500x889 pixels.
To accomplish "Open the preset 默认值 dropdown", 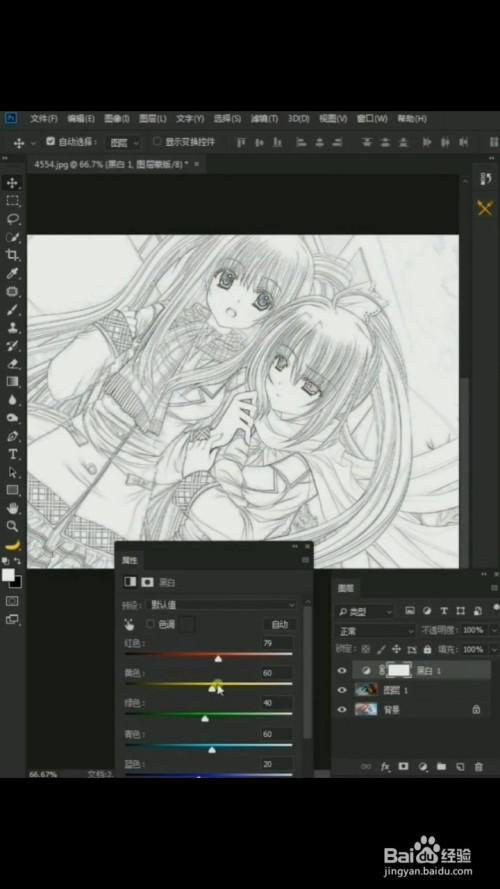I will 221,604.
